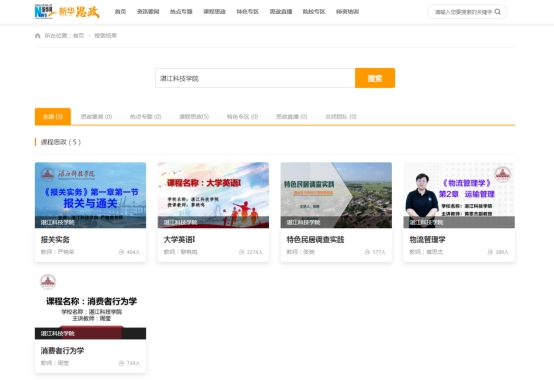Click the 特色民居调查实践 course title
The height and width of the screenshot is (380, 554).
click(x=315, y=239)
